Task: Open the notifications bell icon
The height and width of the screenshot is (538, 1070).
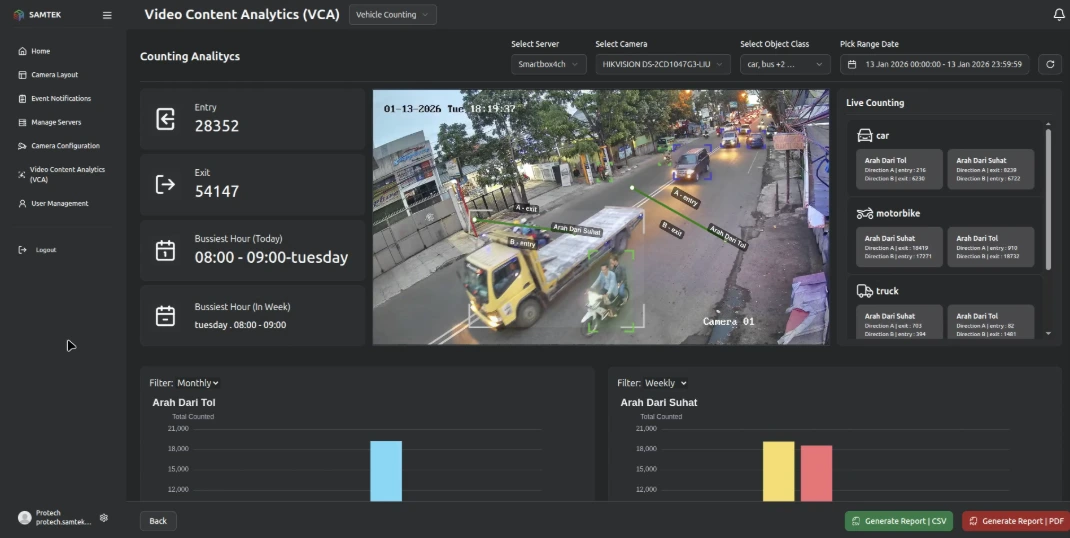Action: coord(1059,15)
